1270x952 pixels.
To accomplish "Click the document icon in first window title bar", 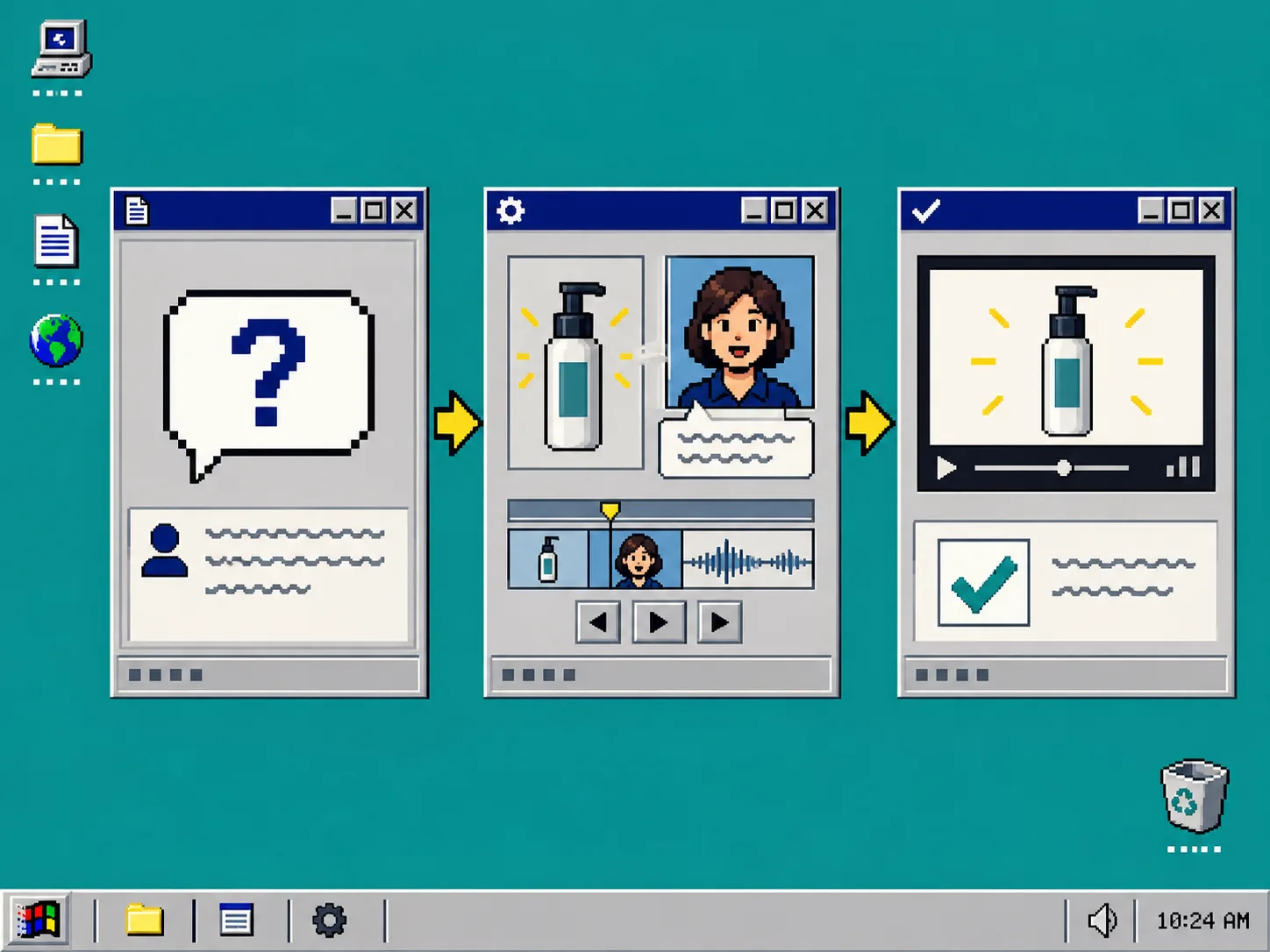I will pyautogui.click(x=138, y=210).
